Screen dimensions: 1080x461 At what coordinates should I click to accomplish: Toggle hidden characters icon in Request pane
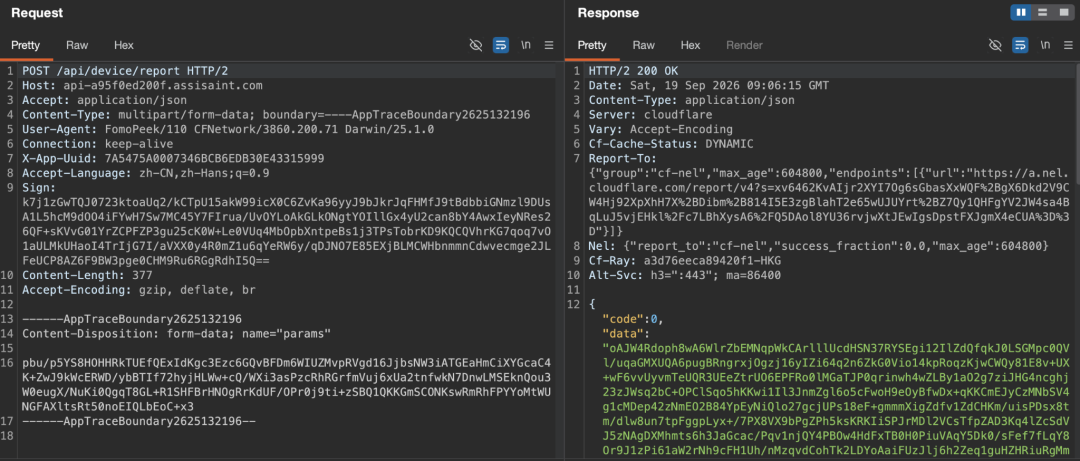tap(476, 45)
